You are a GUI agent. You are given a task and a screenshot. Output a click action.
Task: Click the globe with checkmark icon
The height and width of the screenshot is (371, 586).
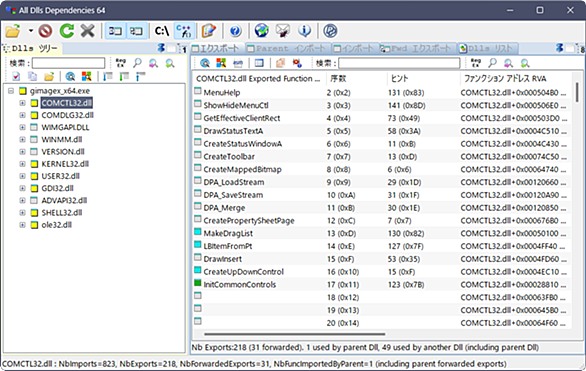point(262,31)
